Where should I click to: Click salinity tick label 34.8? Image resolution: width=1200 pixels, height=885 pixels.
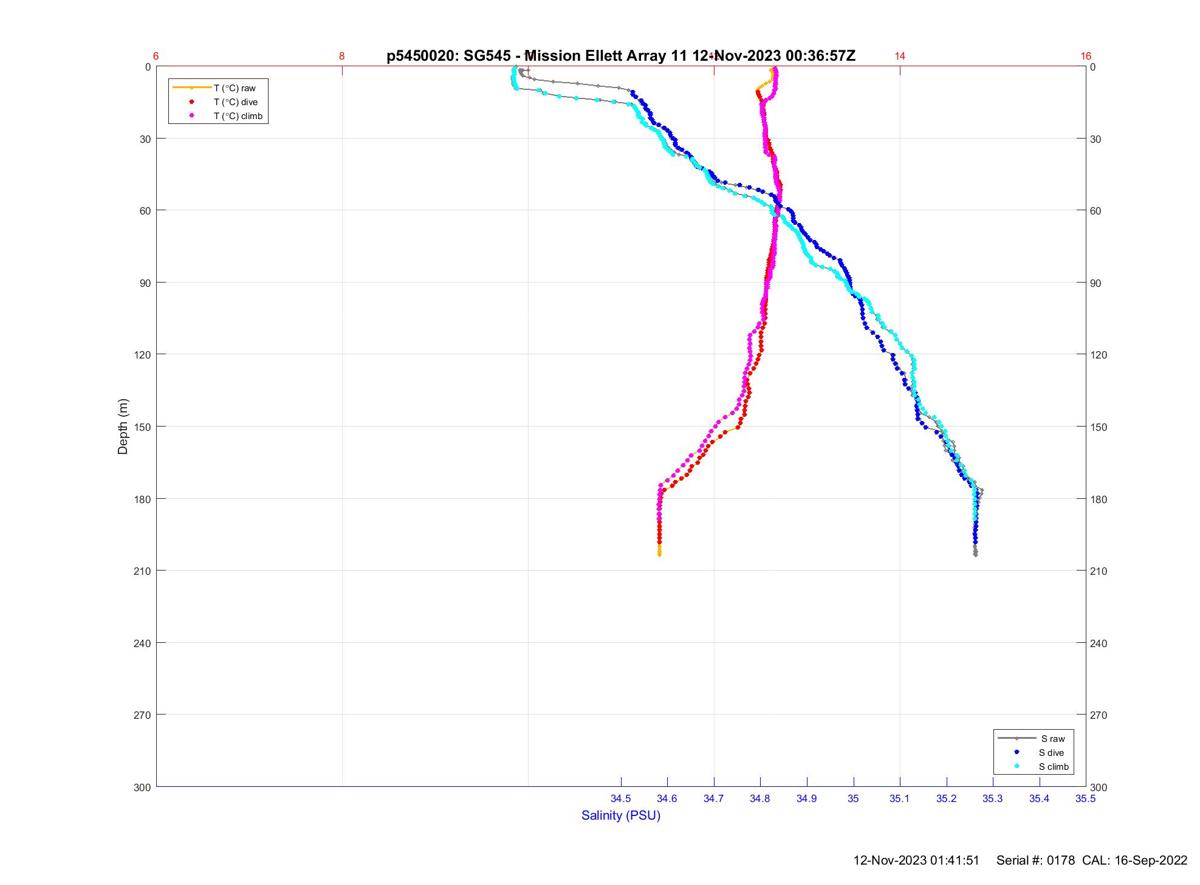click(760, 798)
